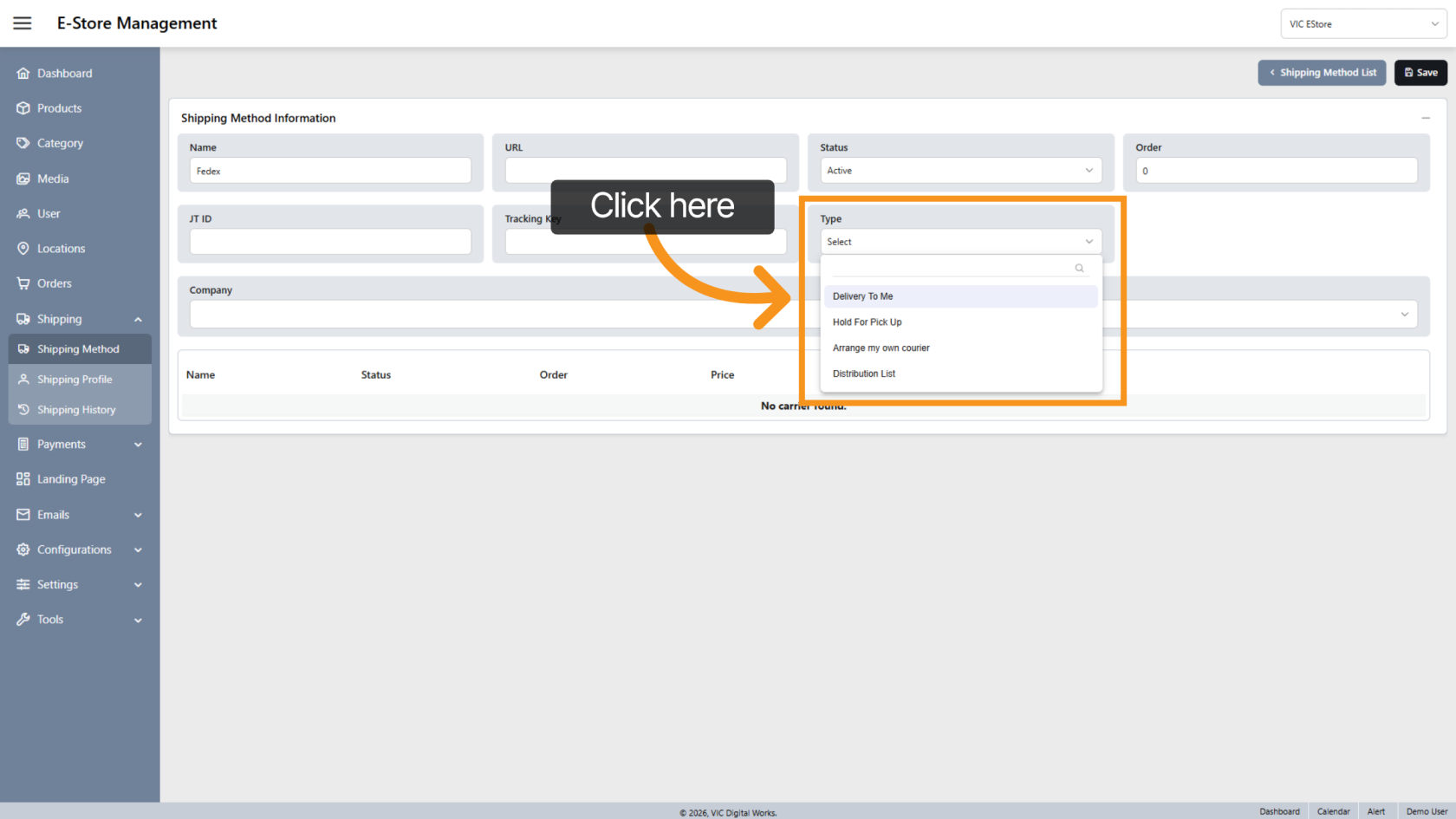Click the Category tag icon
Viewport: 1456px width, 819px height.
coord(23,143)
